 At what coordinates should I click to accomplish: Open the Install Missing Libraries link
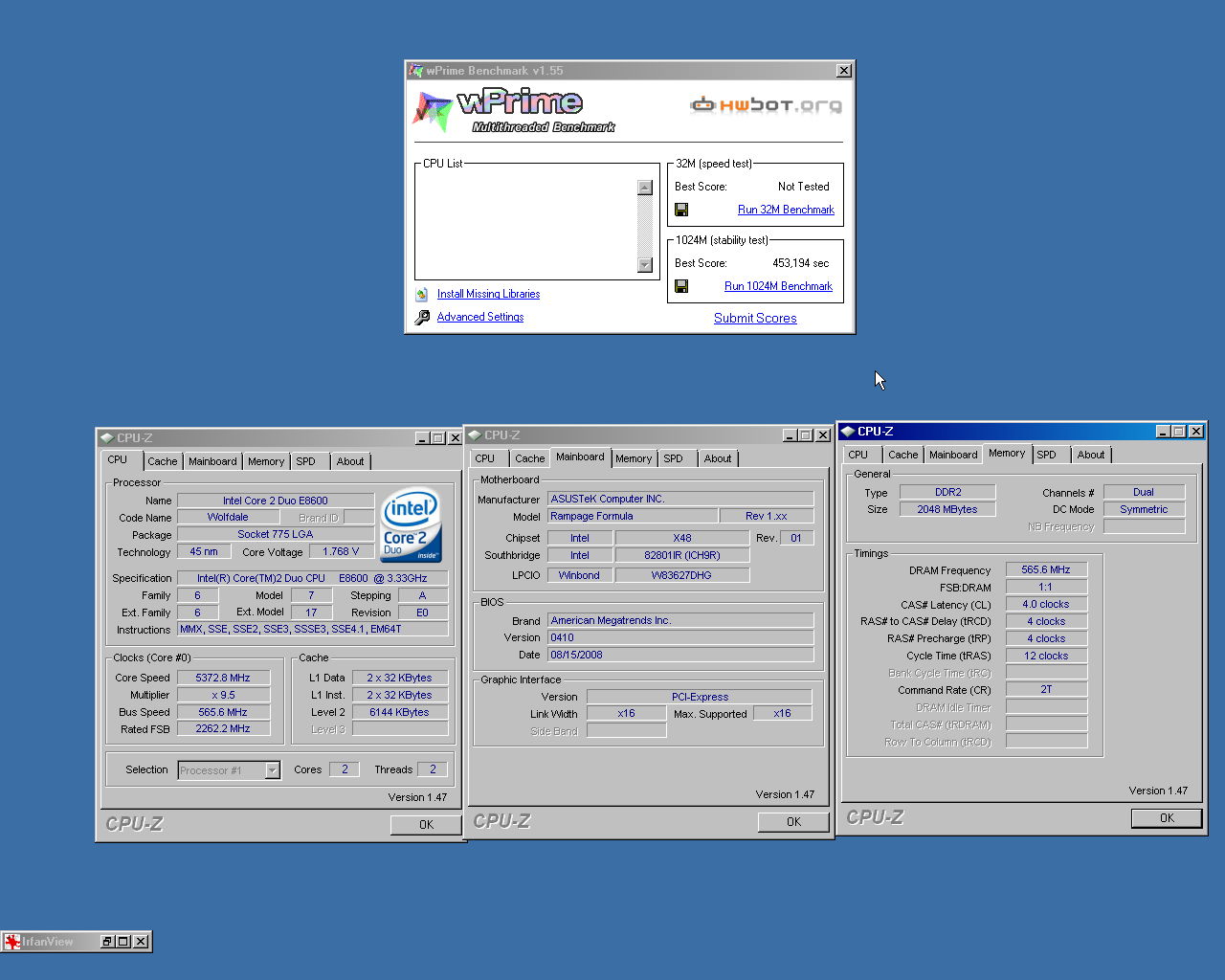pos(488,294)
